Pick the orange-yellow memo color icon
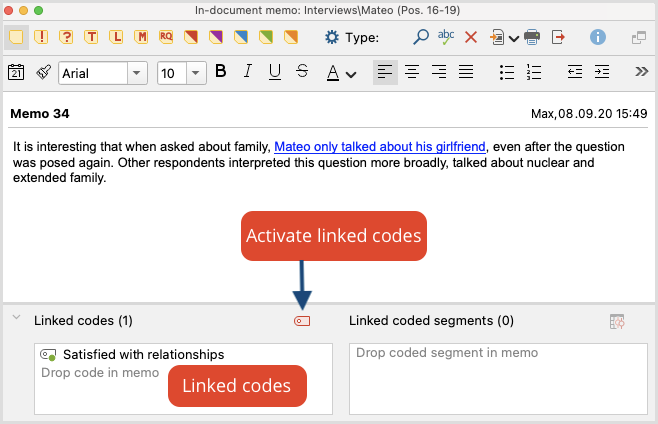Image resolution: width=658 pixels, height=424 pixels. coord(291,37)
